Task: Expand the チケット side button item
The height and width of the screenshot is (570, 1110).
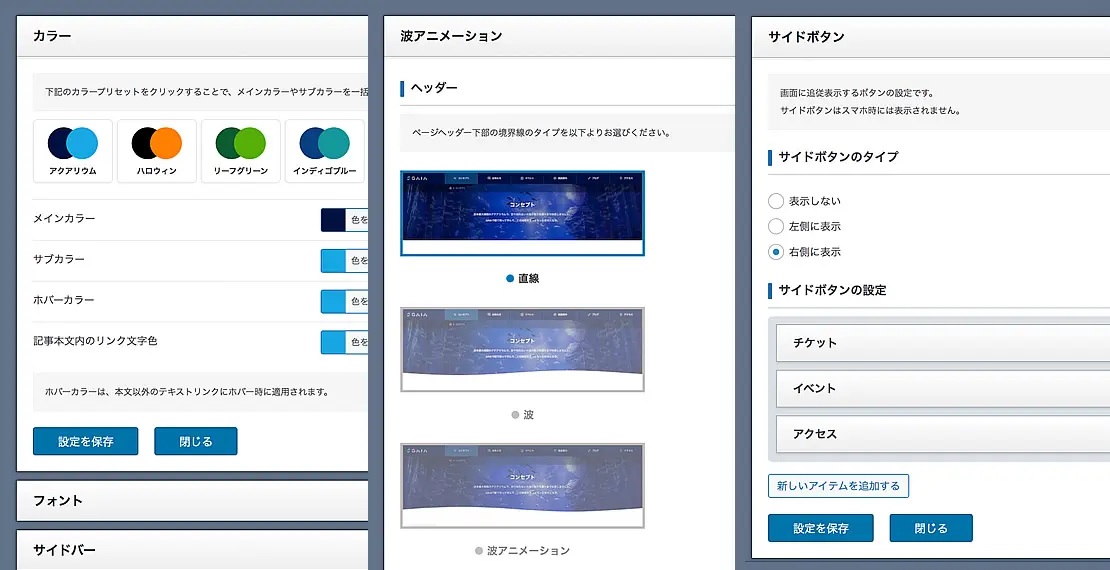Action: point(940,343)
